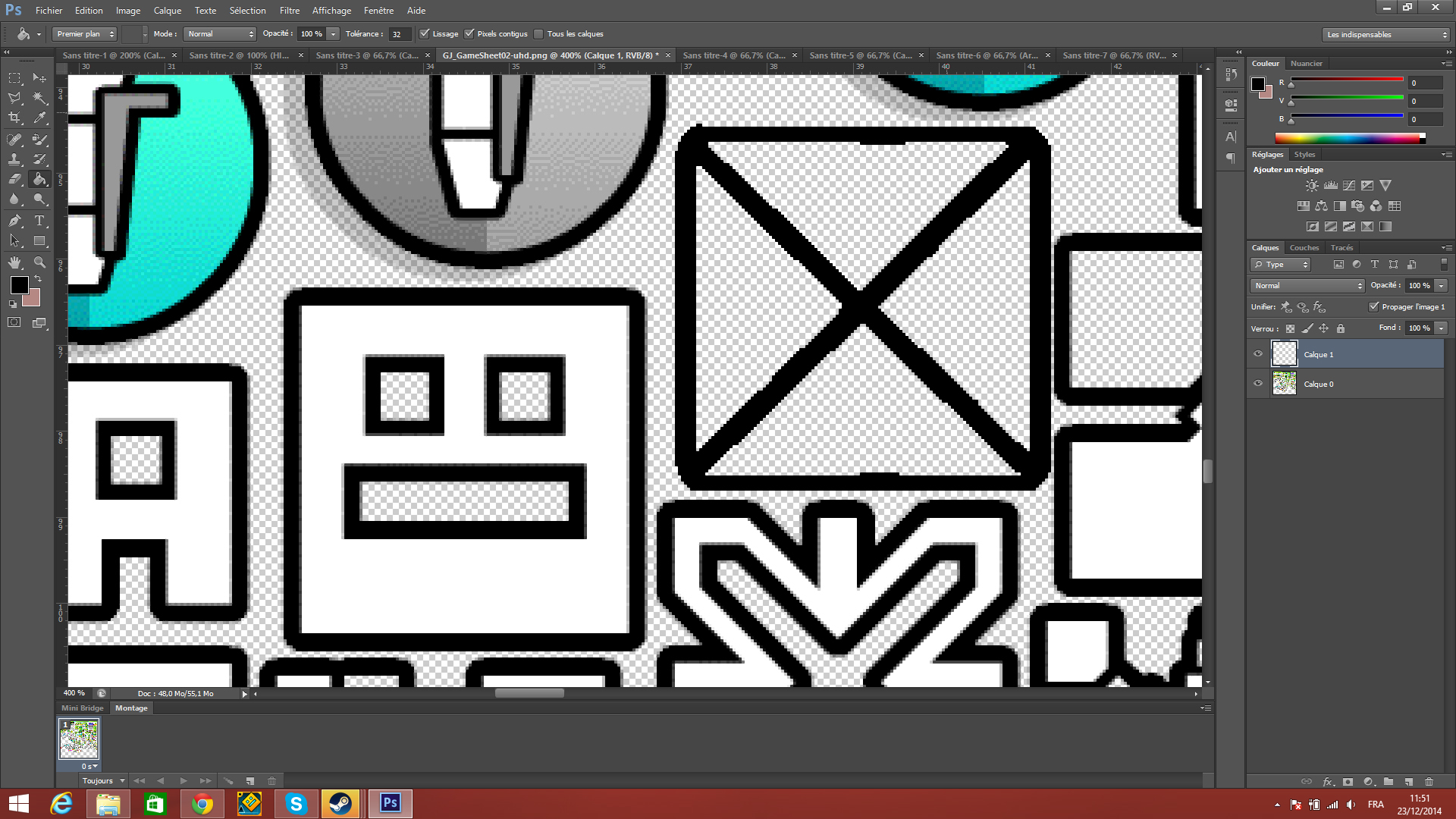Open the Filtre menu
Screen dimensions: 1456x819
[x=289, y=11]
